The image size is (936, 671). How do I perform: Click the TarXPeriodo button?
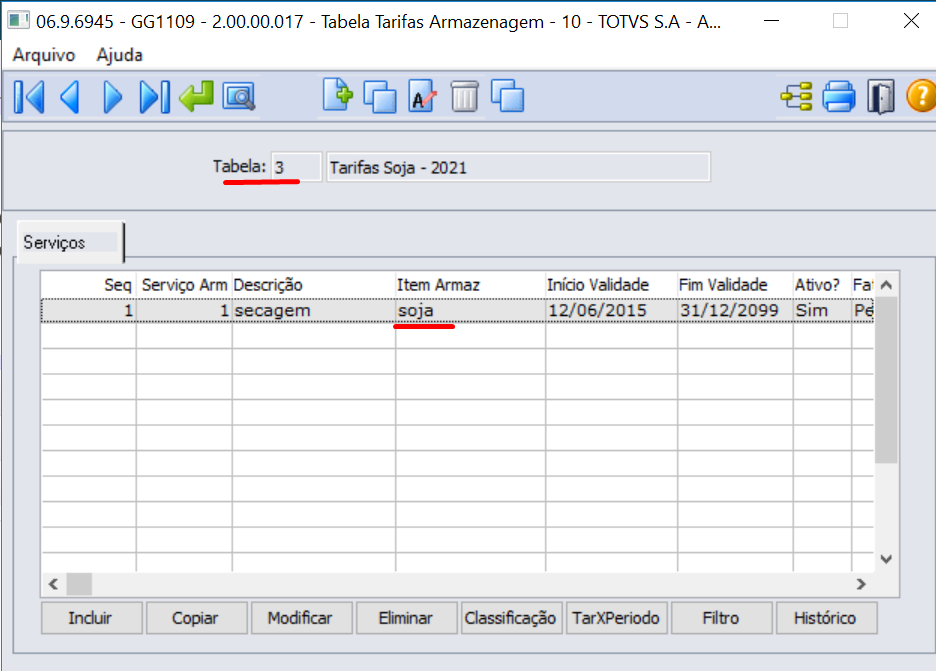(x=617, y=618)
